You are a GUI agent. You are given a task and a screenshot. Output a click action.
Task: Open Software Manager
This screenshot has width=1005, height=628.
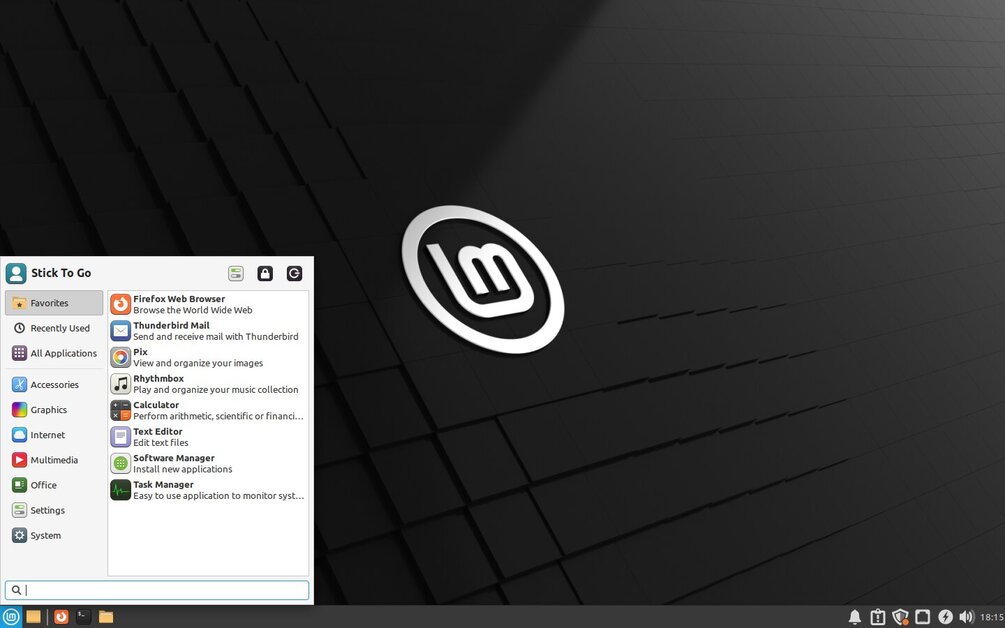(x=208, y=463)
